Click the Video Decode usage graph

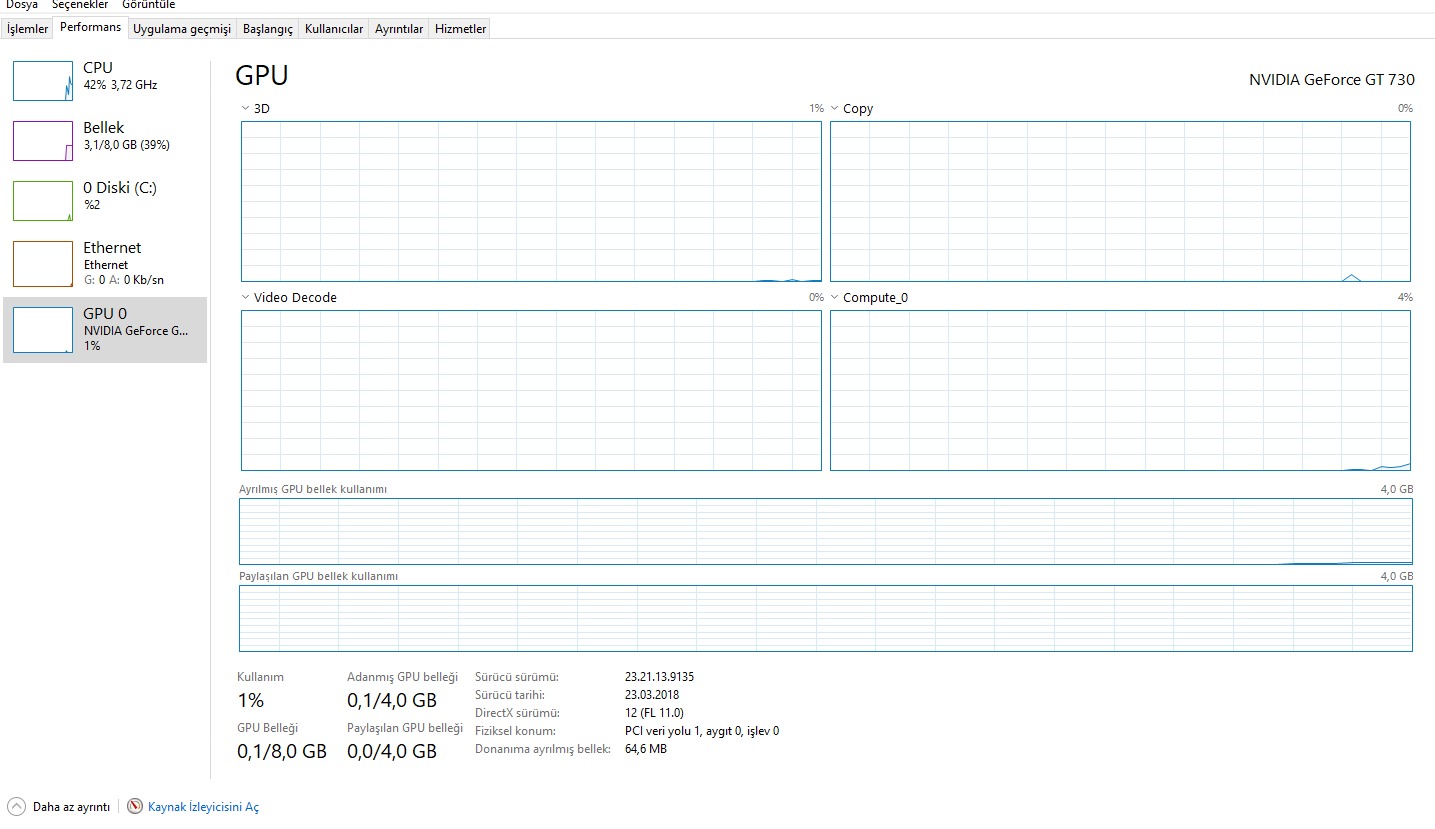[531, 390]
